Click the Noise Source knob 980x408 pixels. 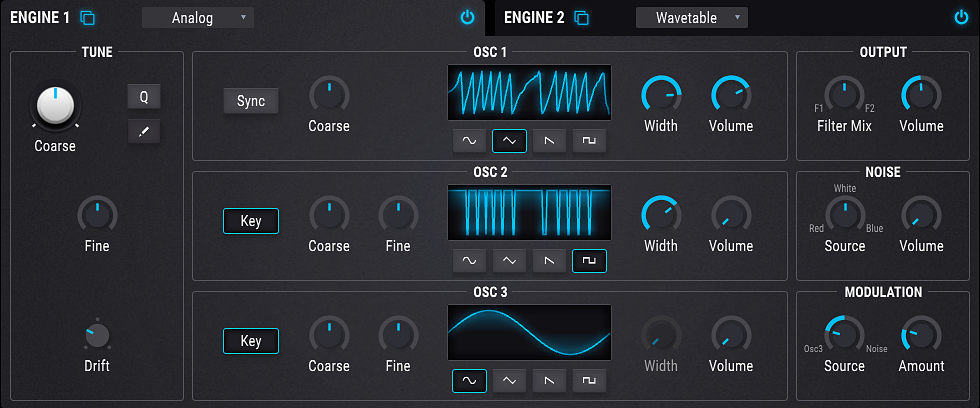coord(844,216)
